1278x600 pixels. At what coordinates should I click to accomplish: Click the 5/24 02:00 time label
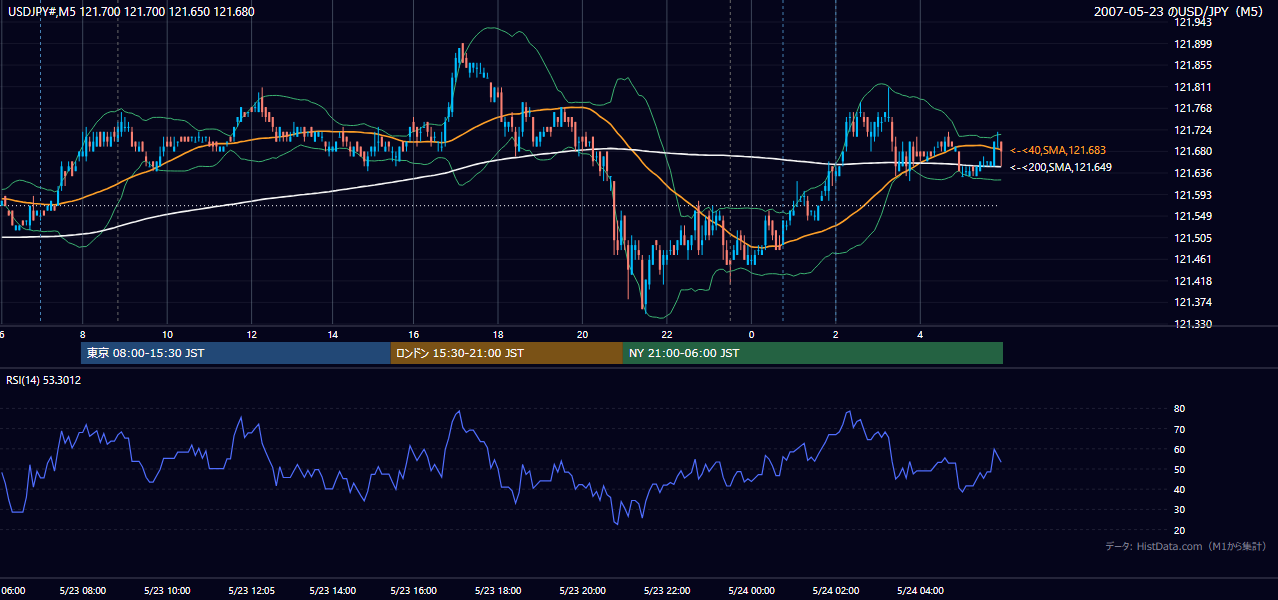tap(835, 591)
